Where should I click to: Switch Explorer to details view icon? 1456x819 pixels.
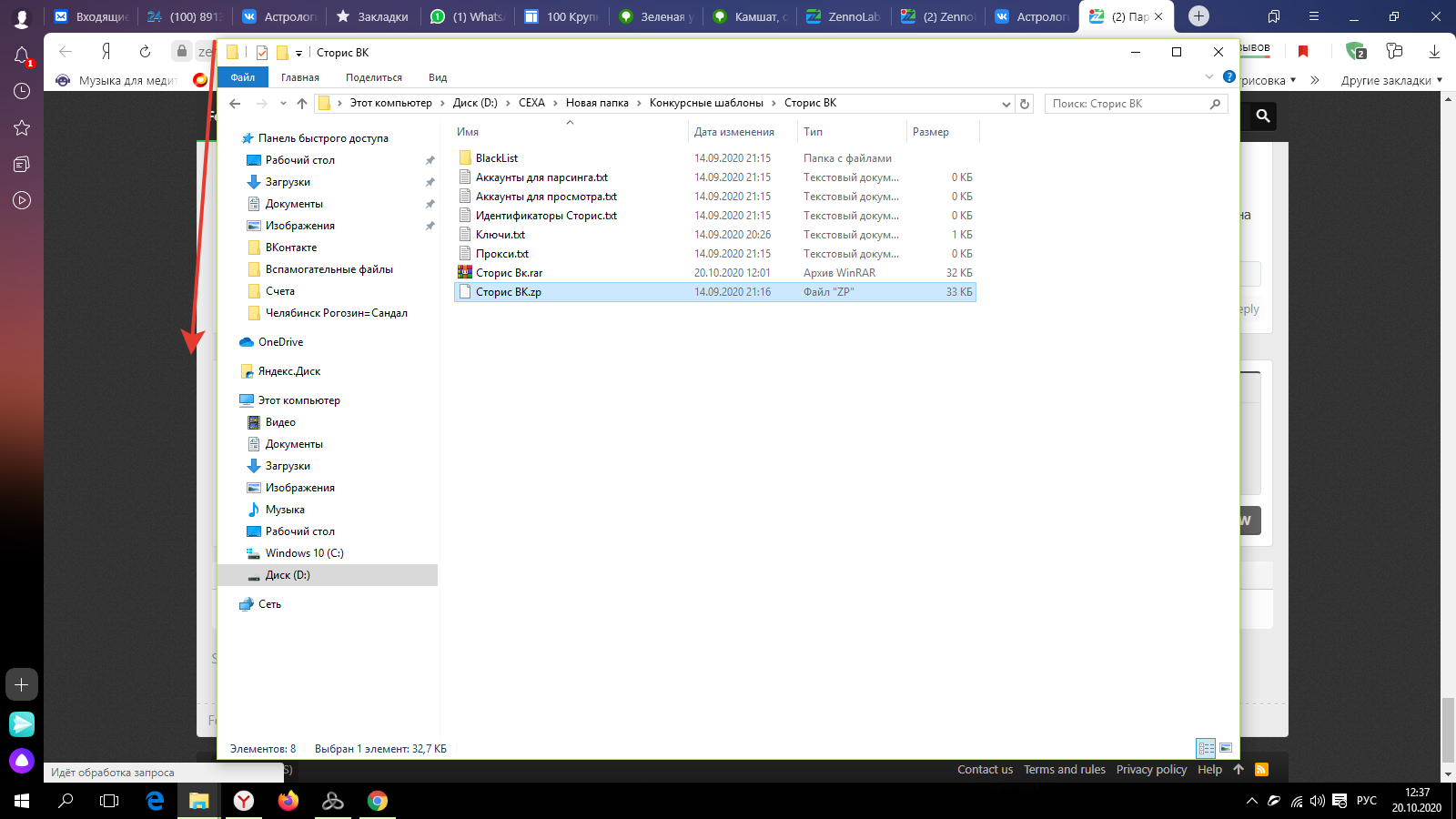point(1207,748)
